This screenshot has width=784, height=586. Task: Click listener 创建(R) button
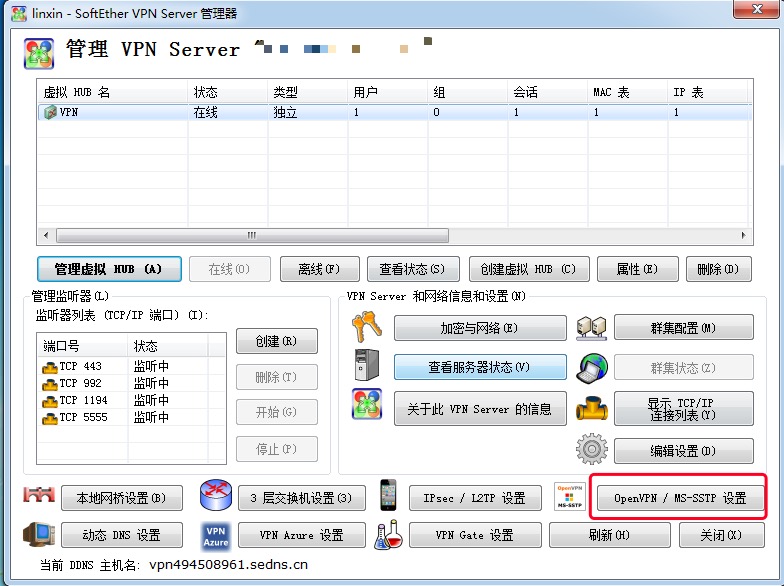[x=276, y=341]
